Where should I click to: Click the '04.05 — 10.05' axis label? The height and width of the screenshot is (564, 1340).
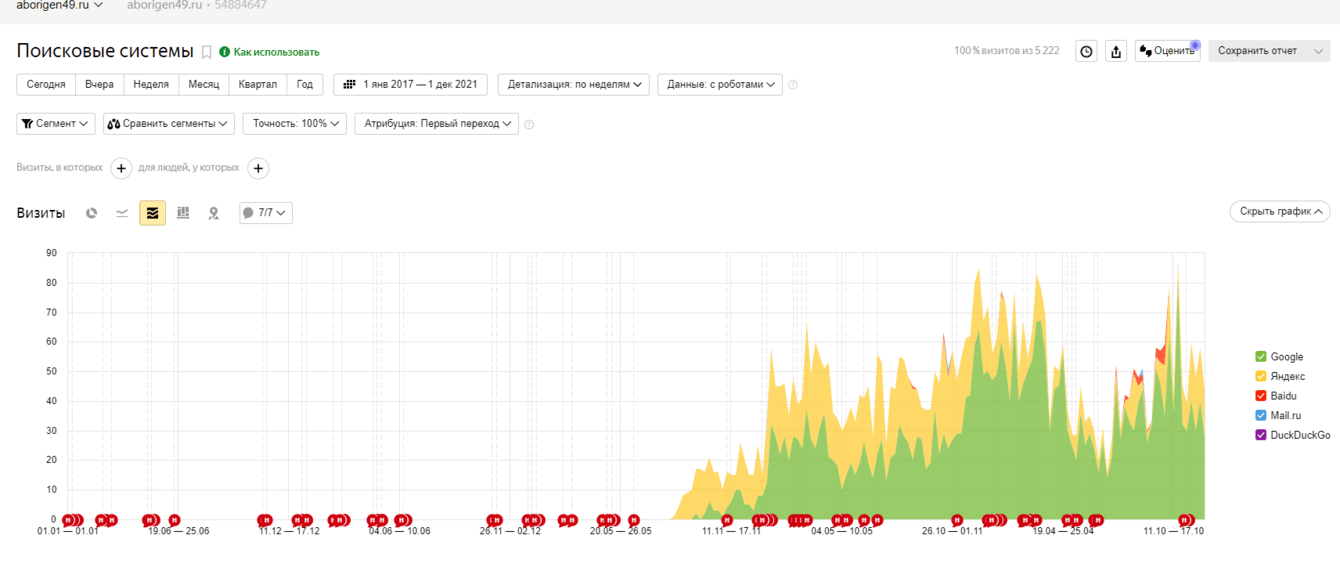point(842,532)
